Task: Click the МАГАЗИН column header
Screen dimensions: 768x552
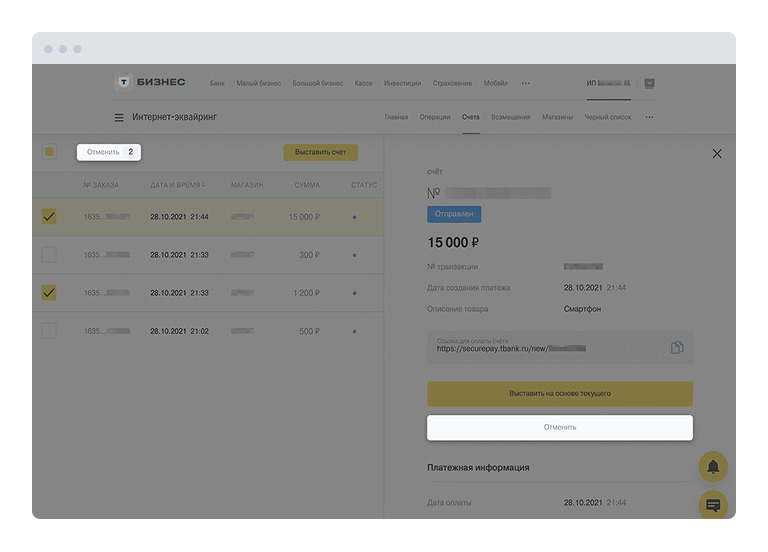Action: click(247, 185)
